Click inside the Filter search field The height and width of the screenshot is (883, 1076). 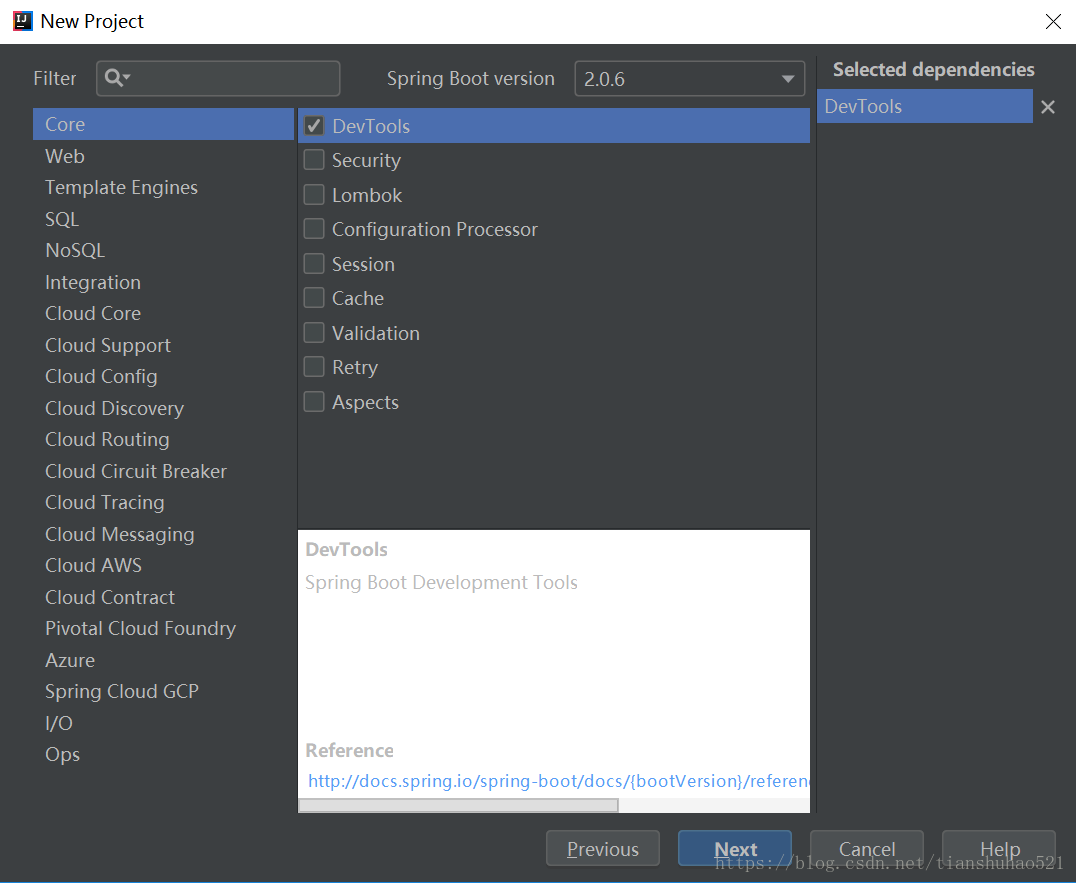pos(218,78)
